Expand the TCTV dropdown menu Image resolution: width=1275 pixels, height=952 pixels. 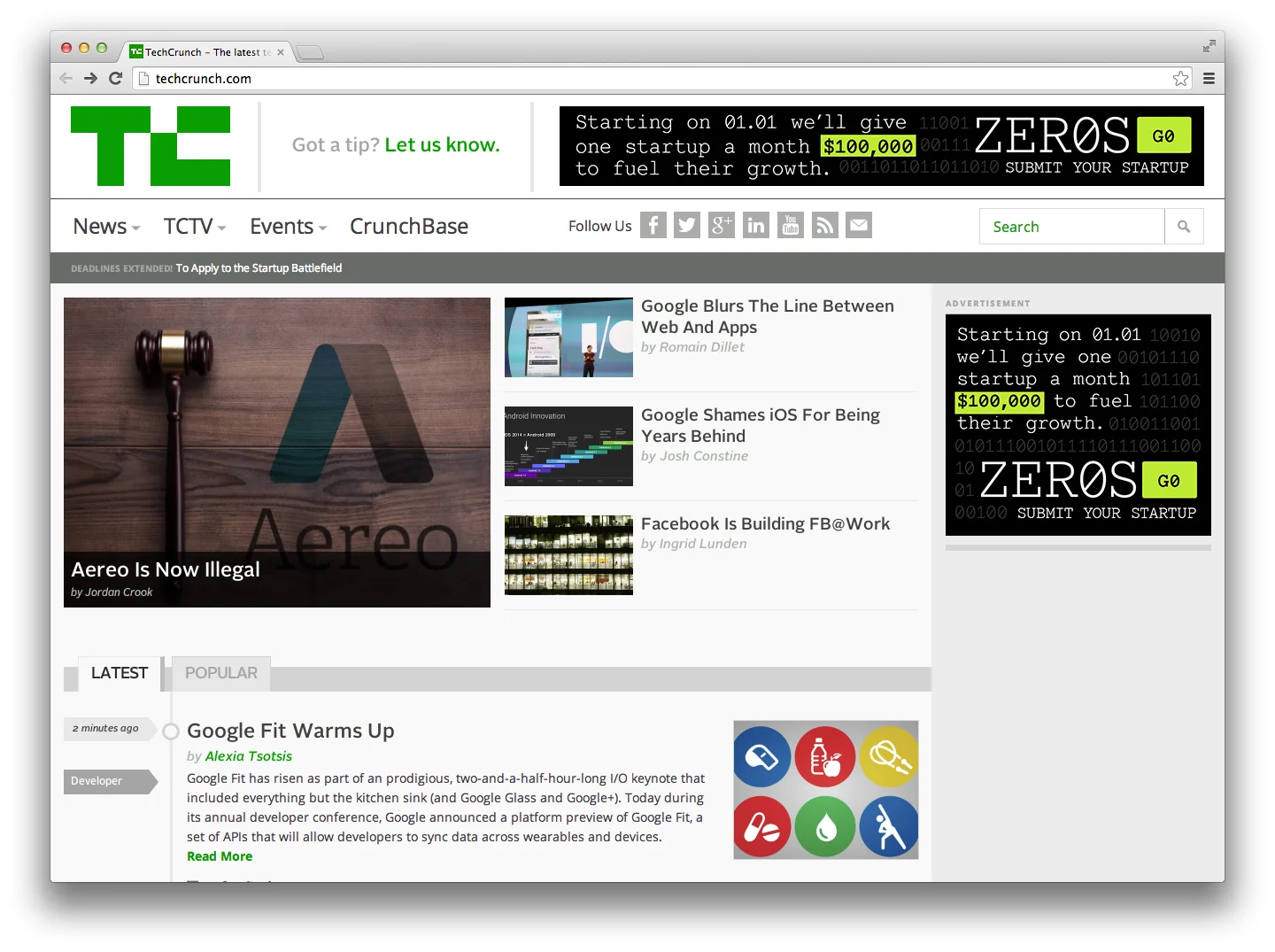coord(195,227)
